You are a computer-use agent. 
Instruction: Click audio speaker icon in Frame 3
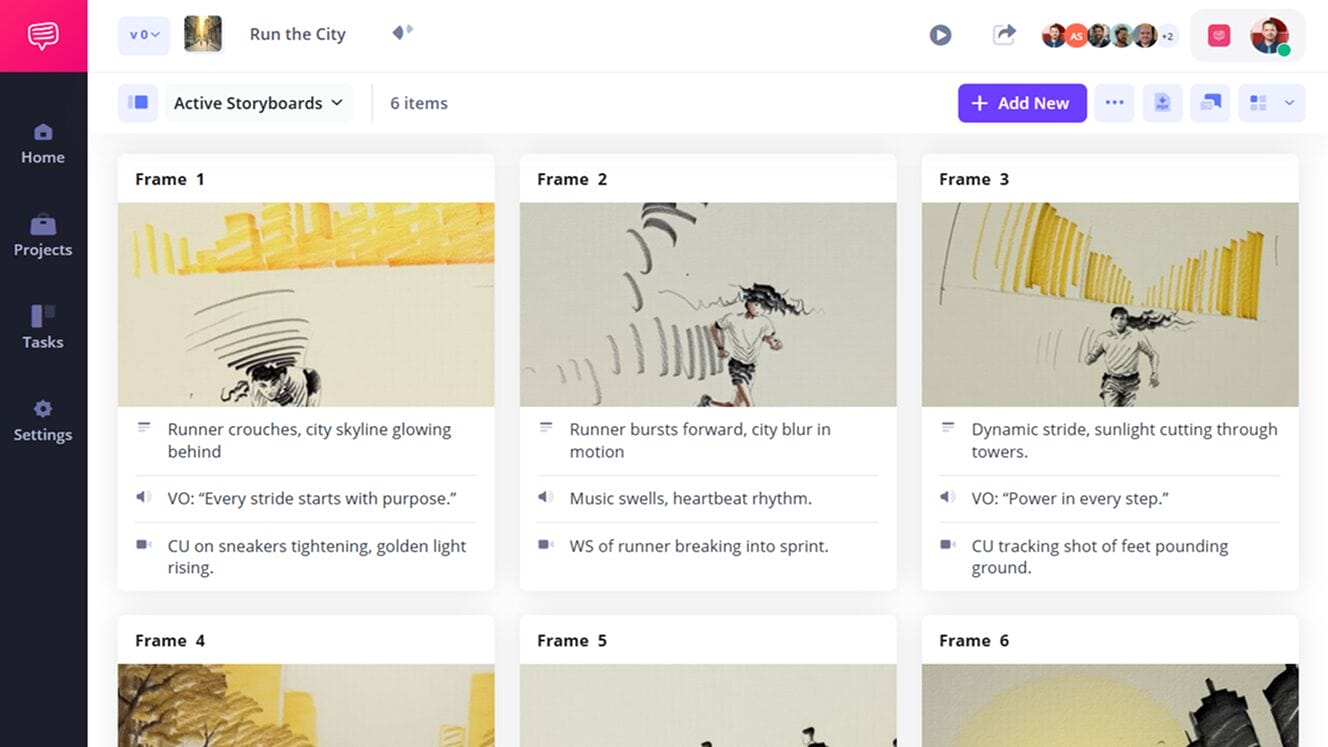pos(948,497)
